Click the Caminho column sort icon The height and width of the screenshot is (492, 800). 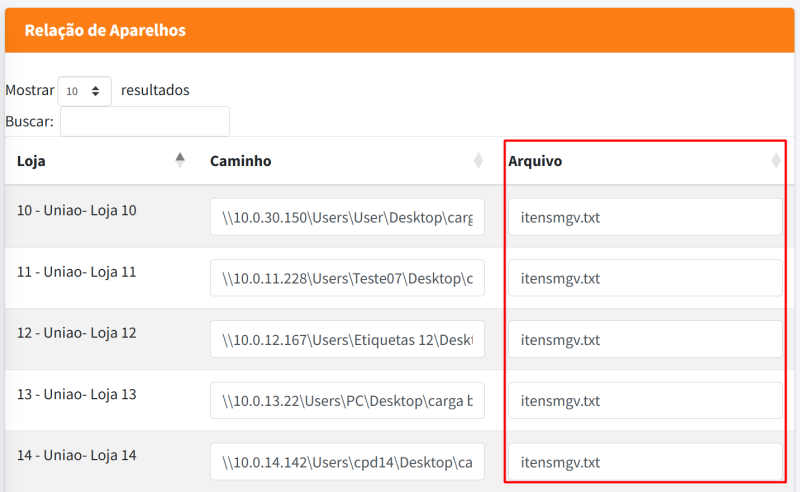pyautogui.click(x=478, y=161)
